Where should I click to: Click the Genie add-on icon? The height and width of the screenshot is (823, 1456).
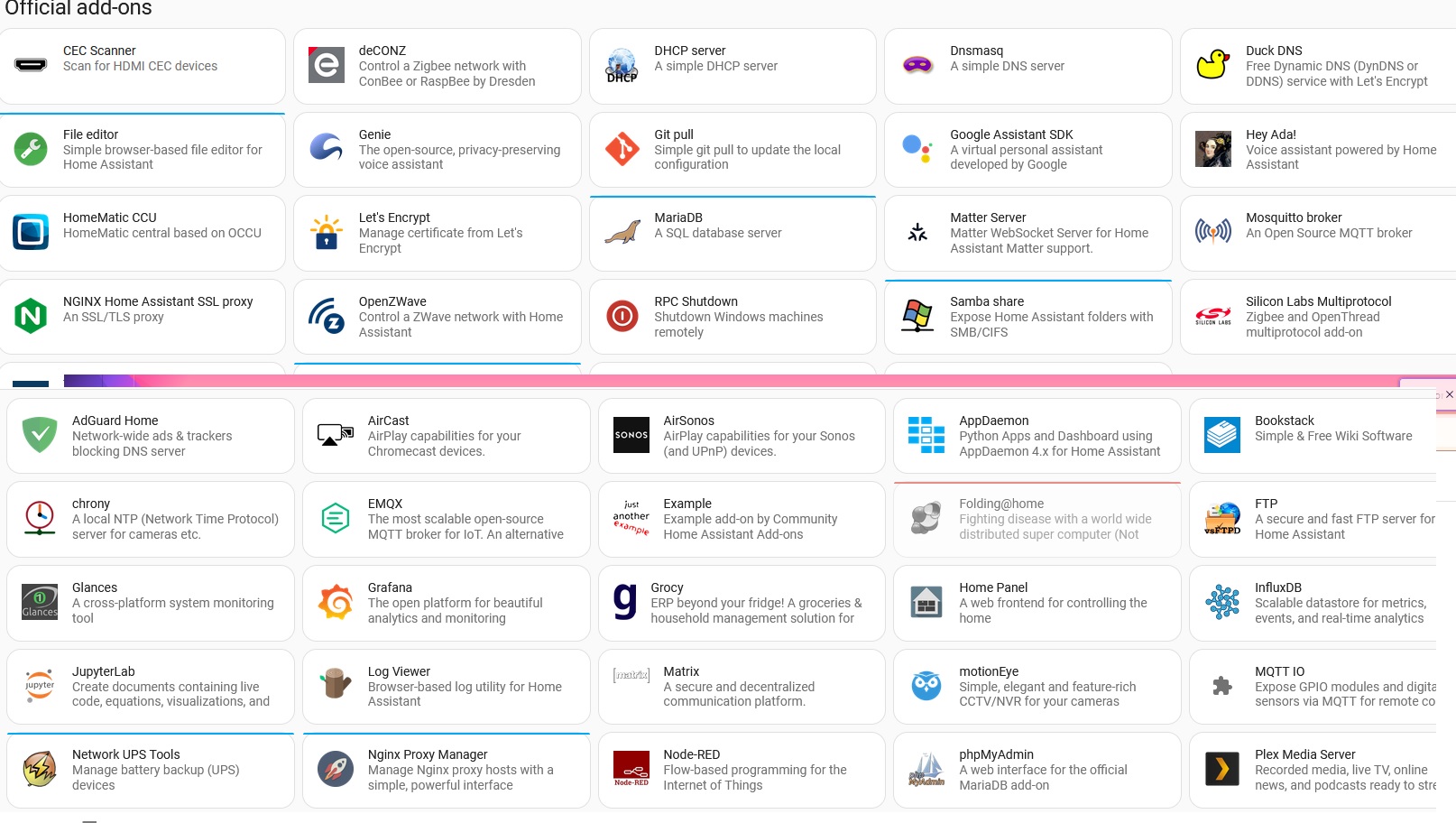point(327,149)
